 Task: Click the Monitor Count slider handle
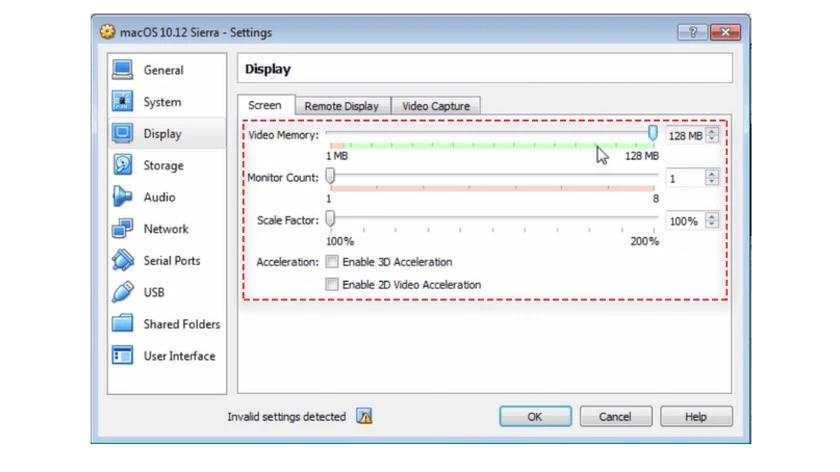click(x=331, y=176)
